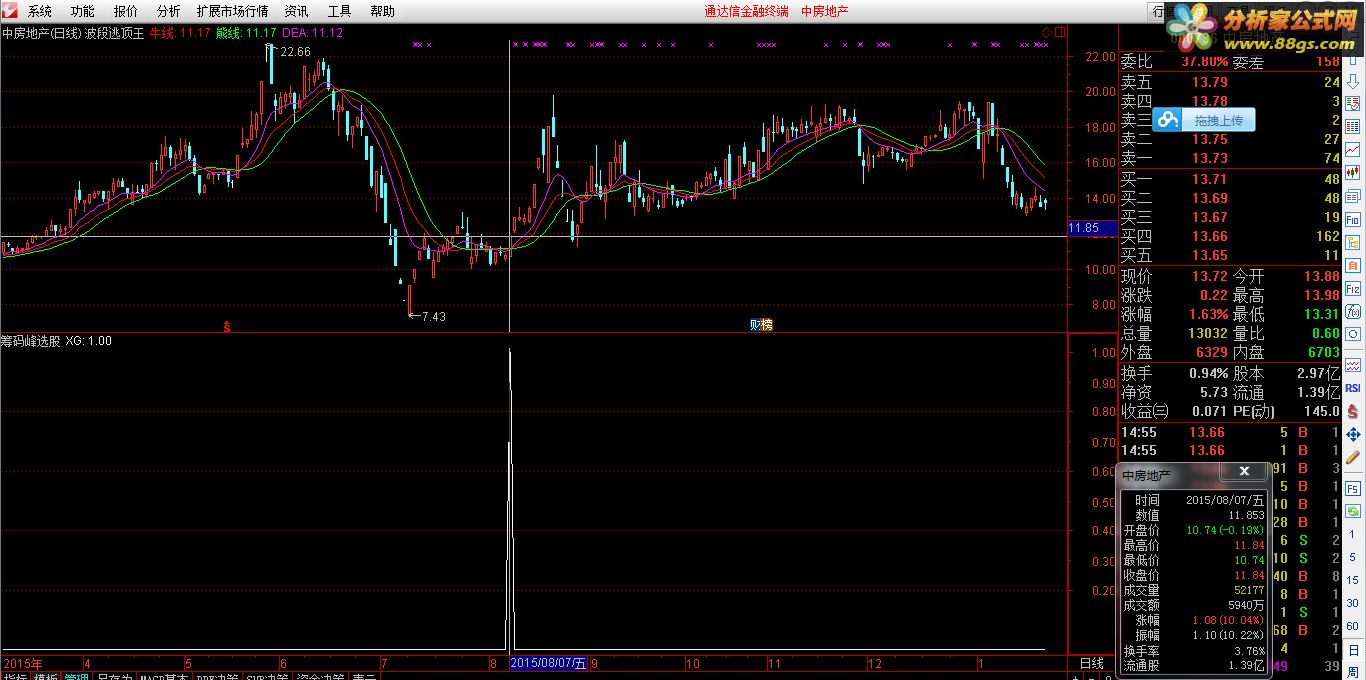Image resolution: width=1366 pixels, height=680 pixels.
Task: Click the PE(动) 145.0 value
Action: 1320,411
